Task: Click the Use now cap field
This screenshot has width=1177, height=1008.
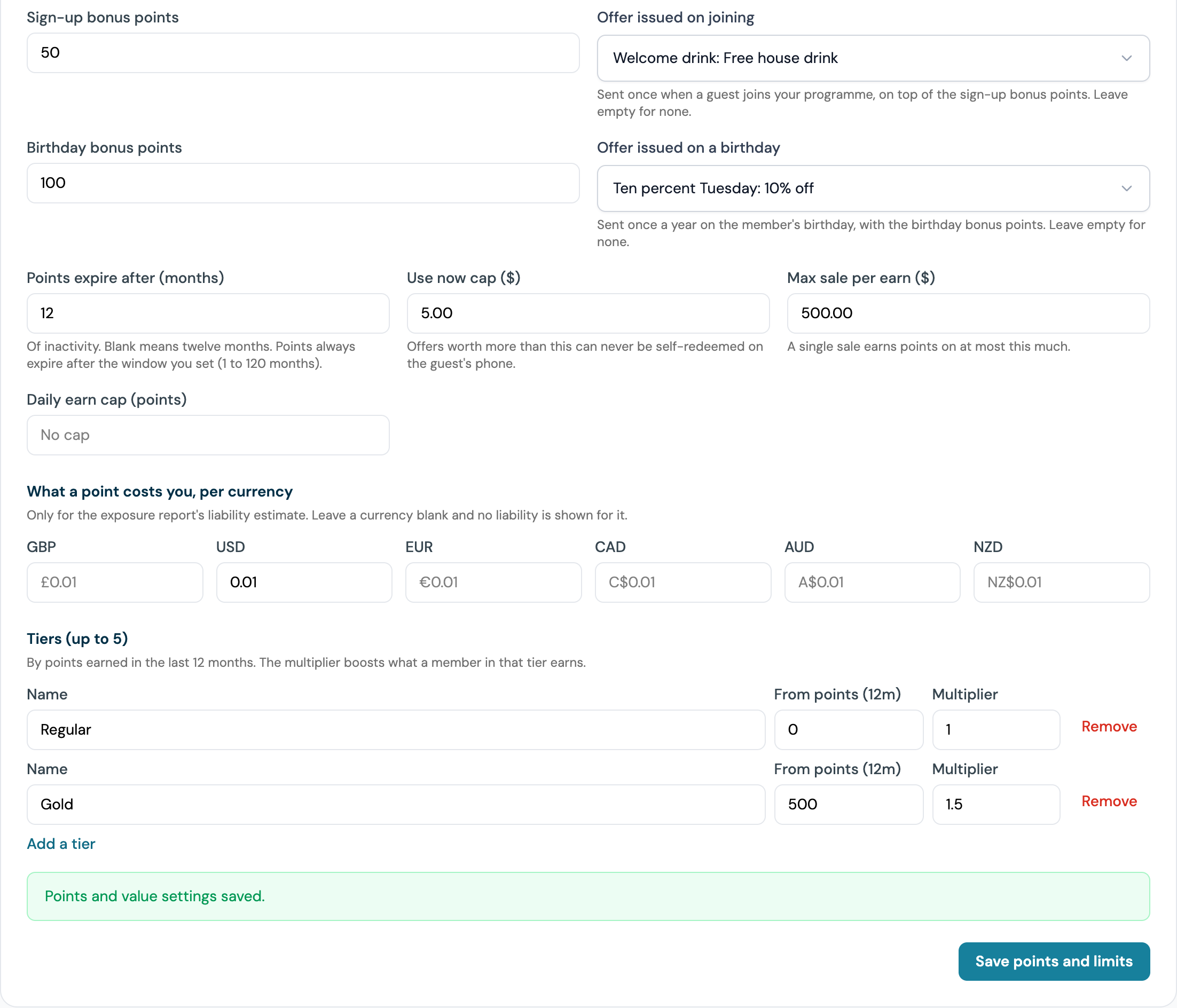Action: 588,313
